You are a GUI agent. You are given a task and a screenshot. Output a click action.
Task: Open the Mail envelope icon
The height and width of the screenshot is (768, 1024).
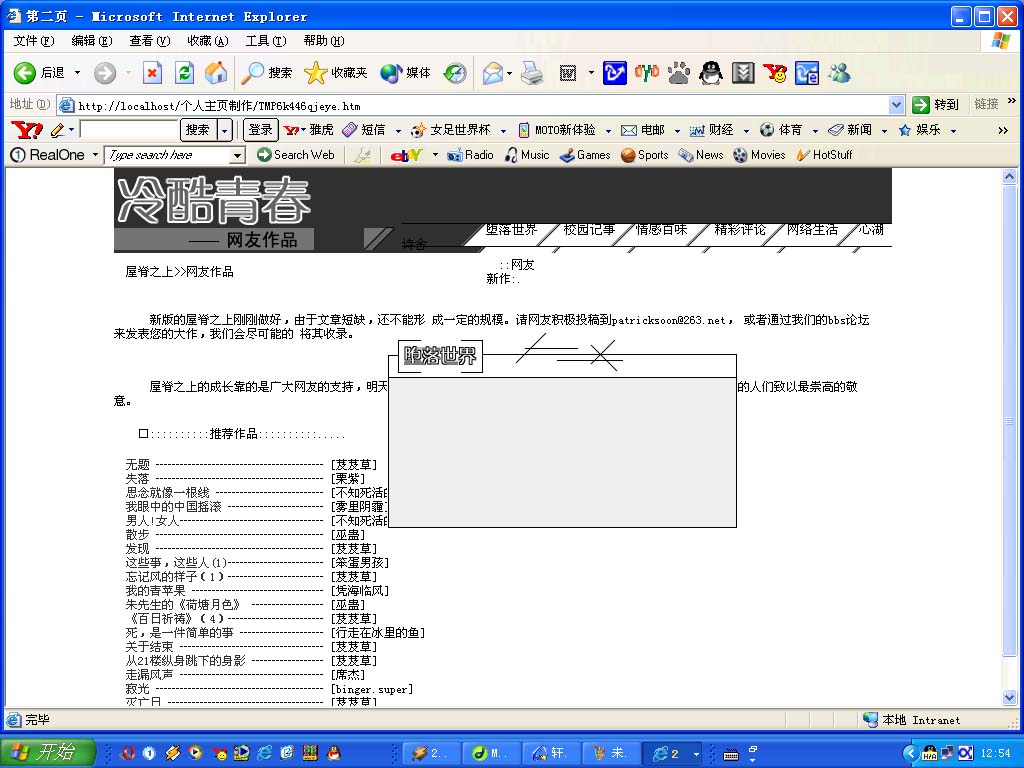[x=493, y=73]
